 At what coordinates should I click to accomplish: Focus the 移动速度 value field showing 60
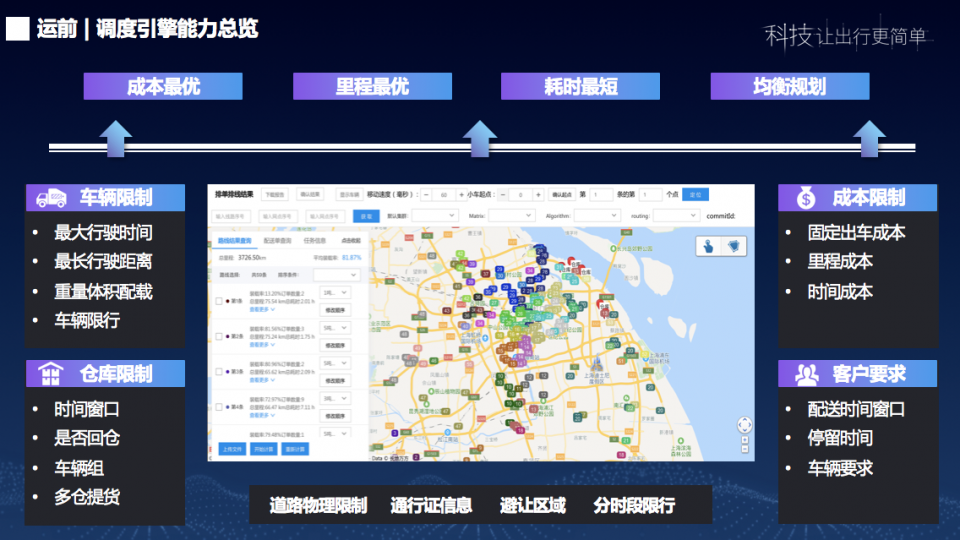[x=444, y=195]
